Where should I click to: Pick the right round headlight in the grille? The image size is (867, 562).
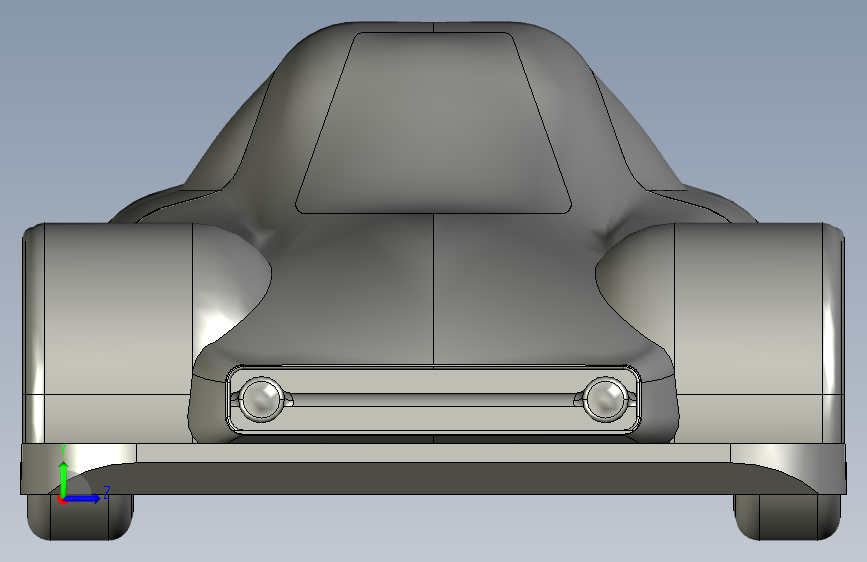click(x=606, y=399)
